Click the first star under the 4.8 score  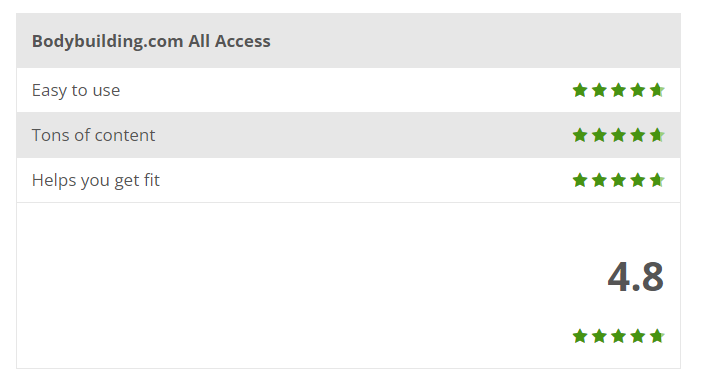580,336
